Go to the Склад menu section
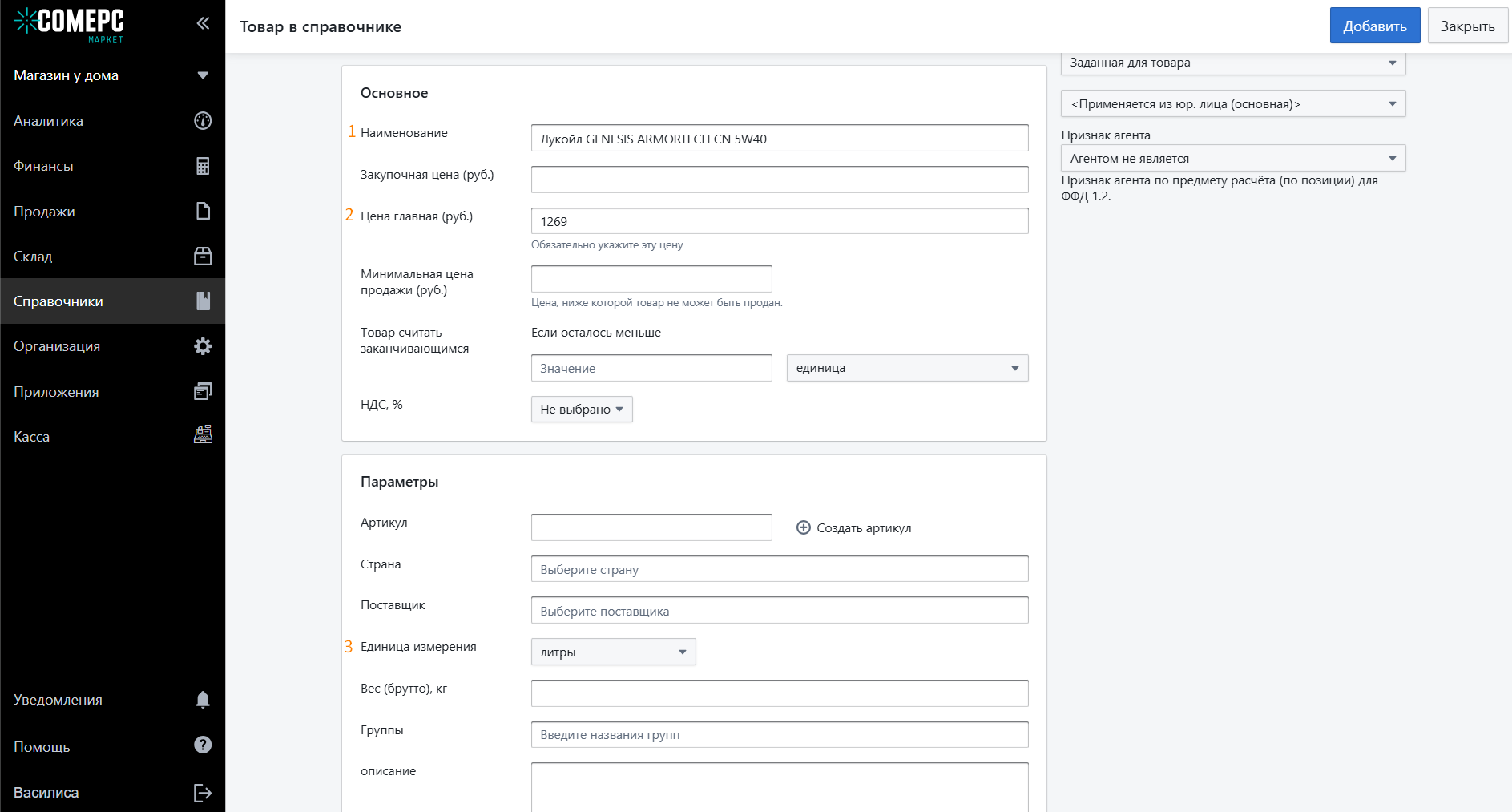This screenshot has width=1512, height=812. [112, 257]
